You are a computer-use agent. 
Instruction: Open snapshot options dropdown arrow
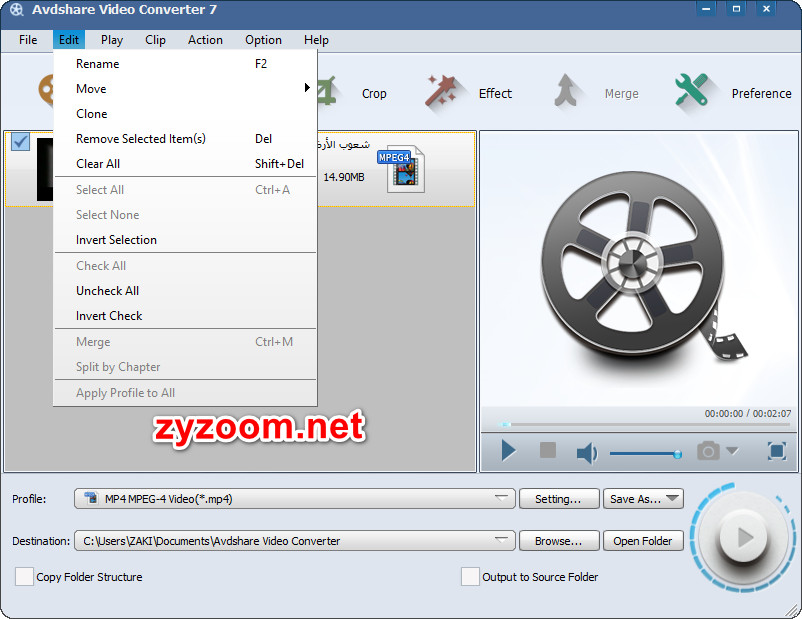(732, 451)
